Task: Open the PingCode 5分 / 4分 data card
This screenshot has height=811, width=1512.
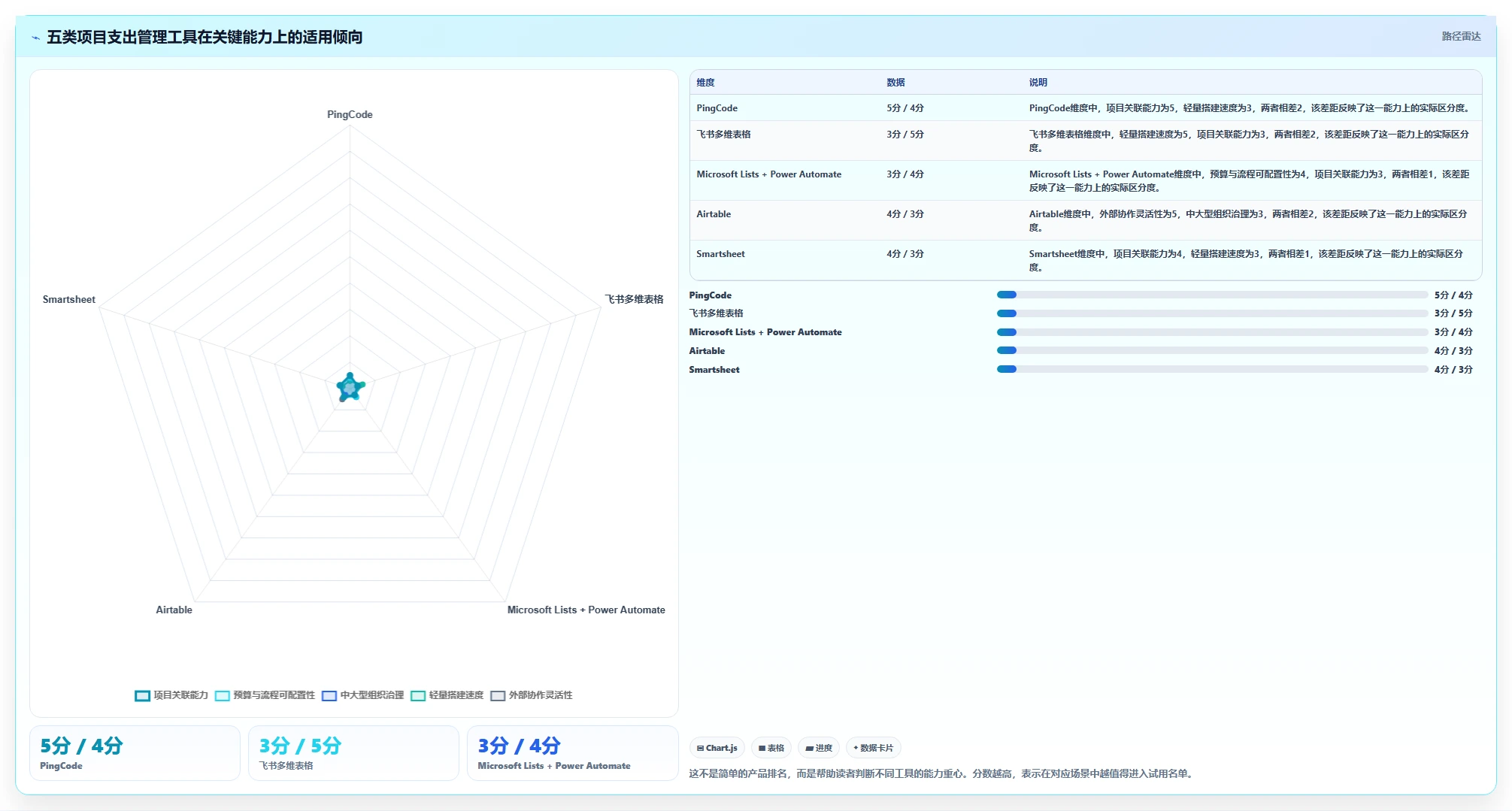Action: point(135,753)
